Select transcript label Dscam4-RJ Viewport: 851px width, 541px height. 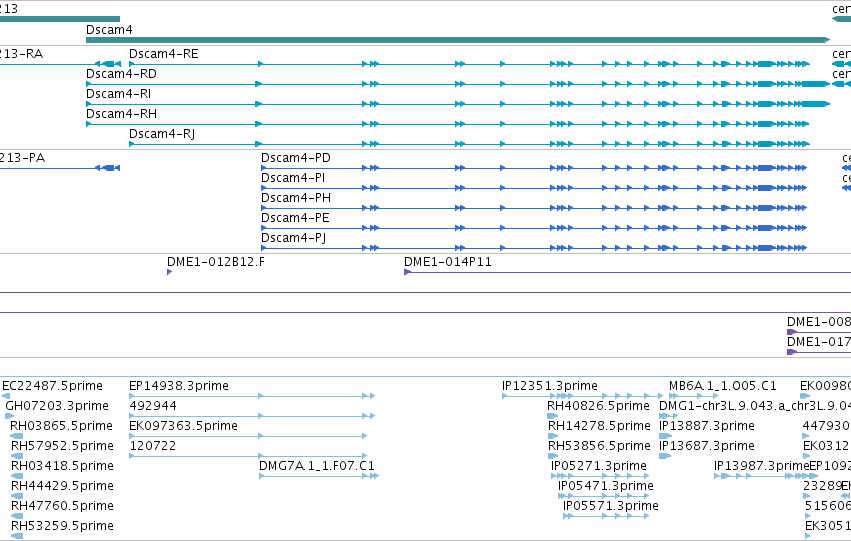[162, 134]
